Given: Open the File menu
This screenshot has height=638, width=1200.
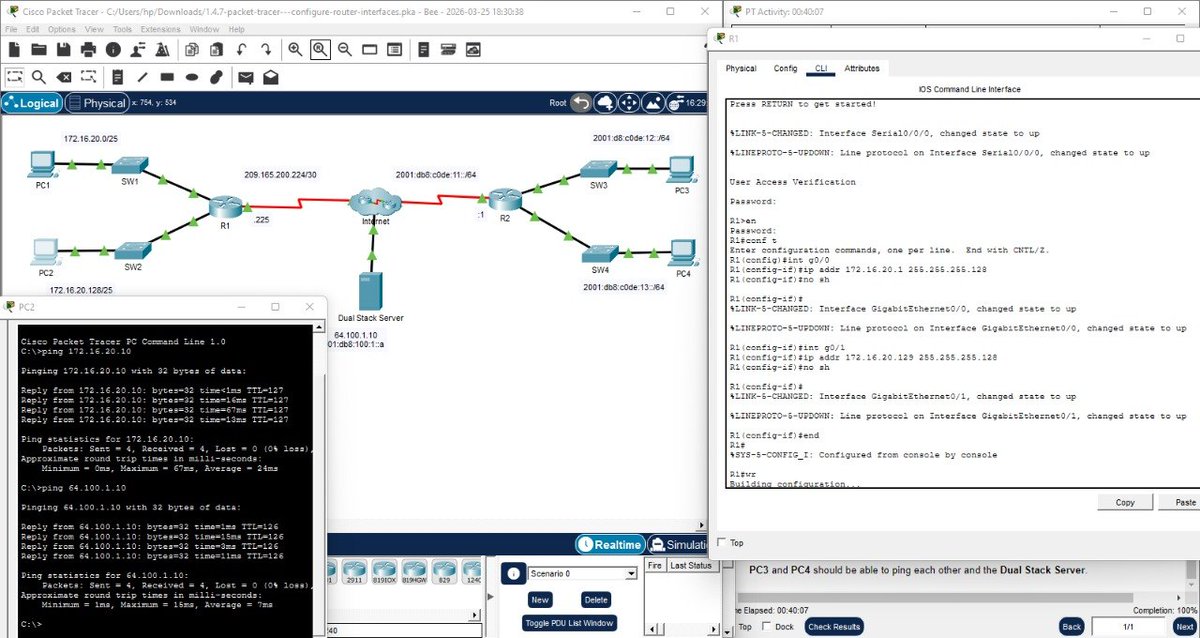Looking at the screenshot, I should 11,29.
